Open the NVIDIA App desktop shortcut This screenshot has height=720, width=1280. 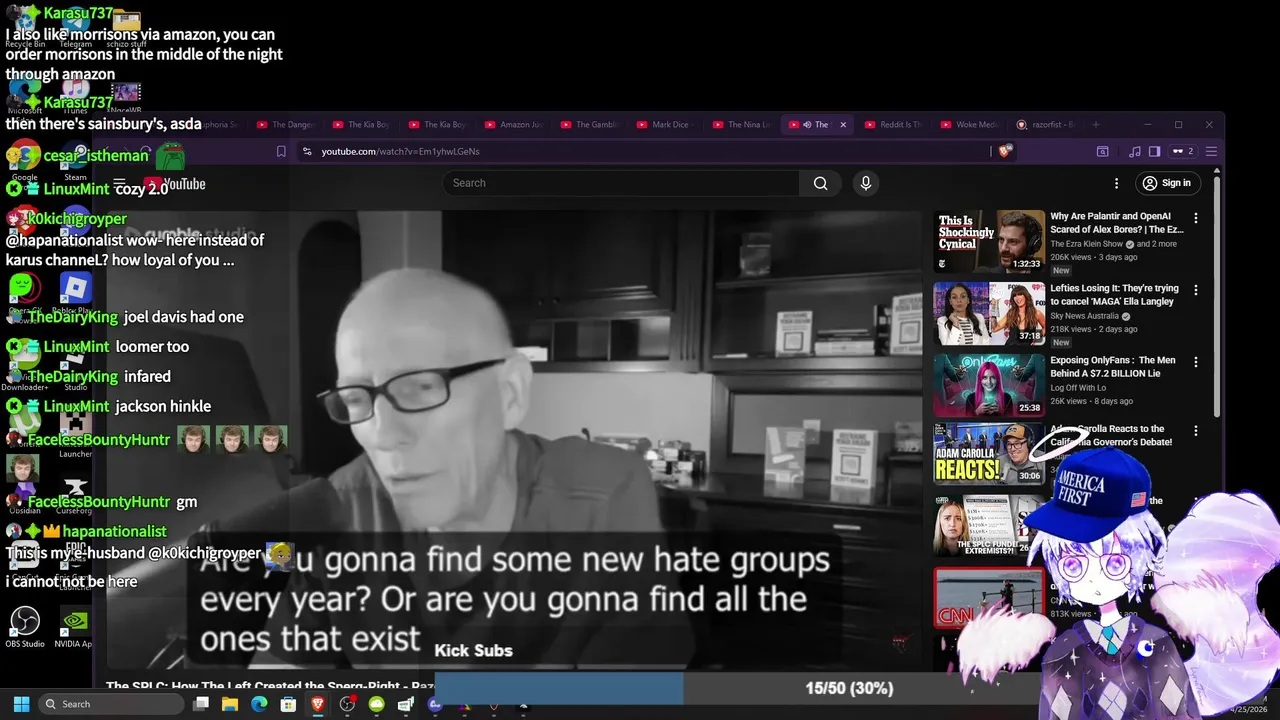pyautogui.click(x=74, y=627)
